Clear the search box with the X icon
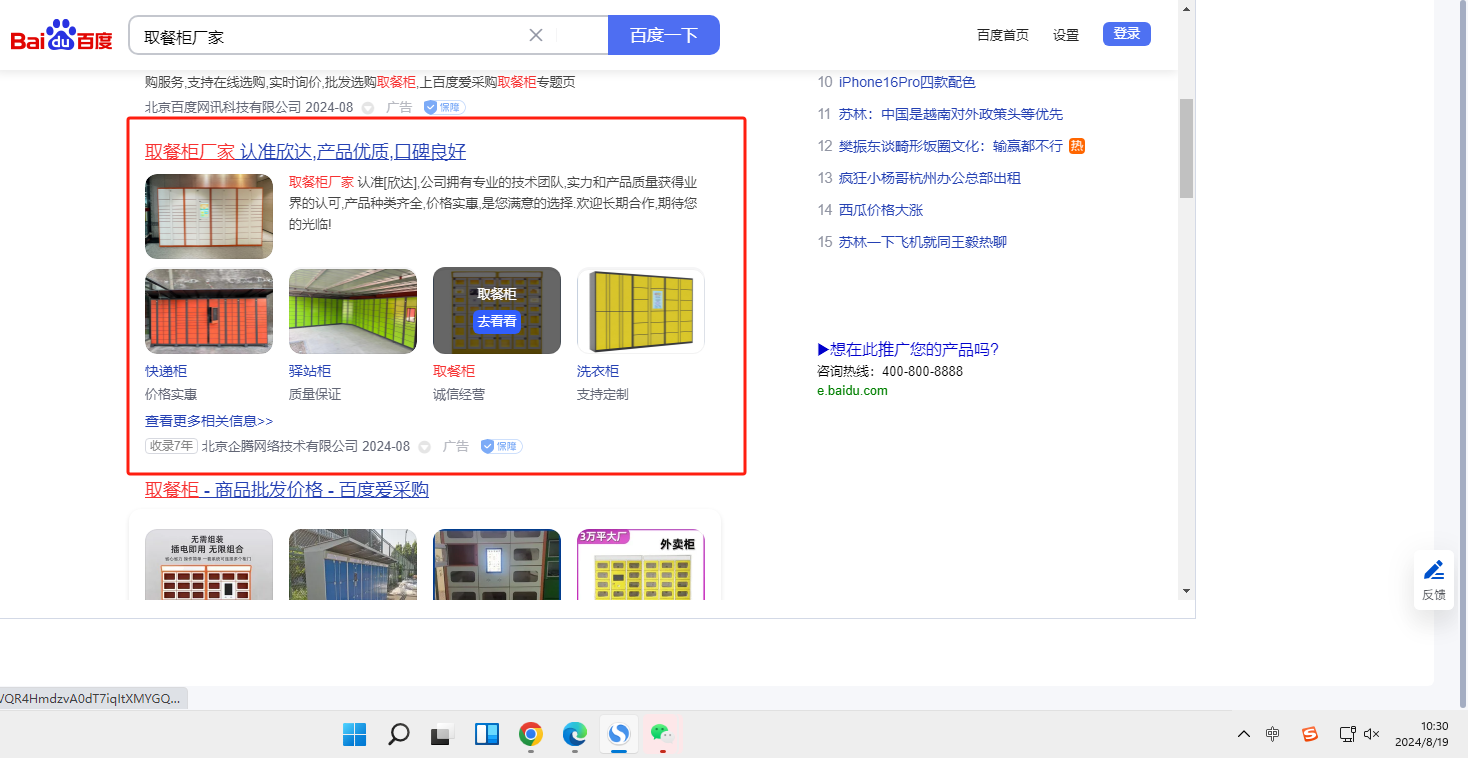Screen dimensions: 1468x758 tap(536, 35)
